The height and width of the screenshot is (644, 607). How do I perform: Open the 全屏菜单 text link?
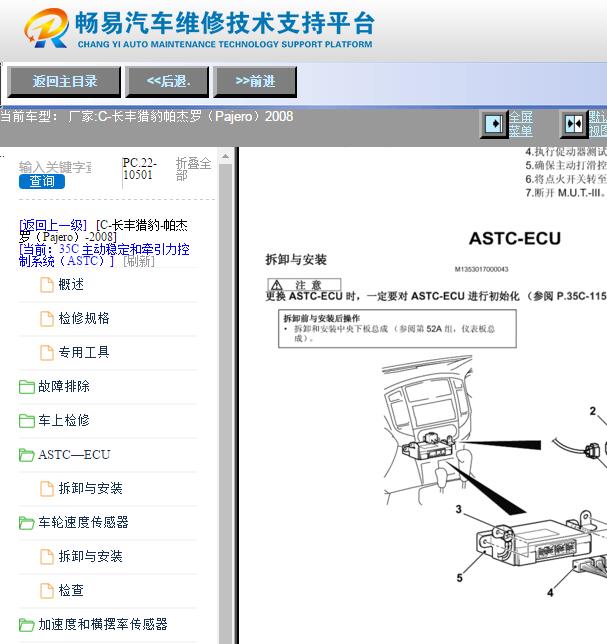tap(521, 124)
